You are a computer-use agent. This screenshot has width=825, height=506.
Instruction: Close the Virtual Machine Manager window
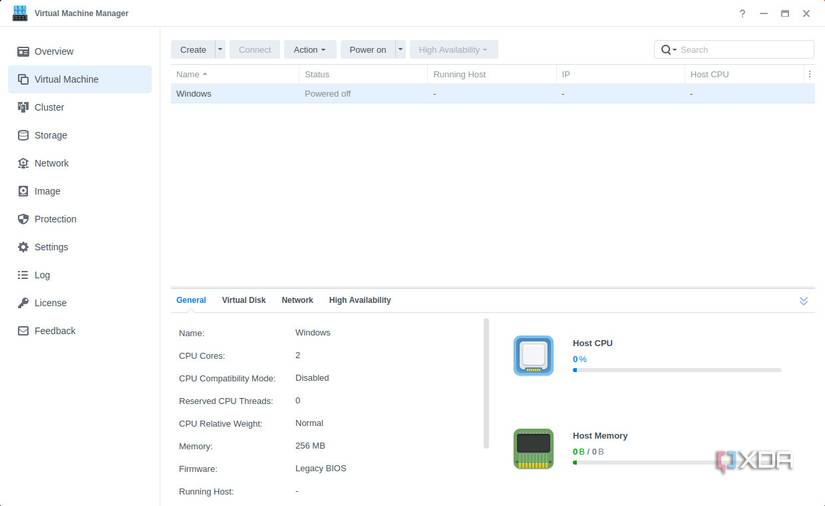point(806,14)
